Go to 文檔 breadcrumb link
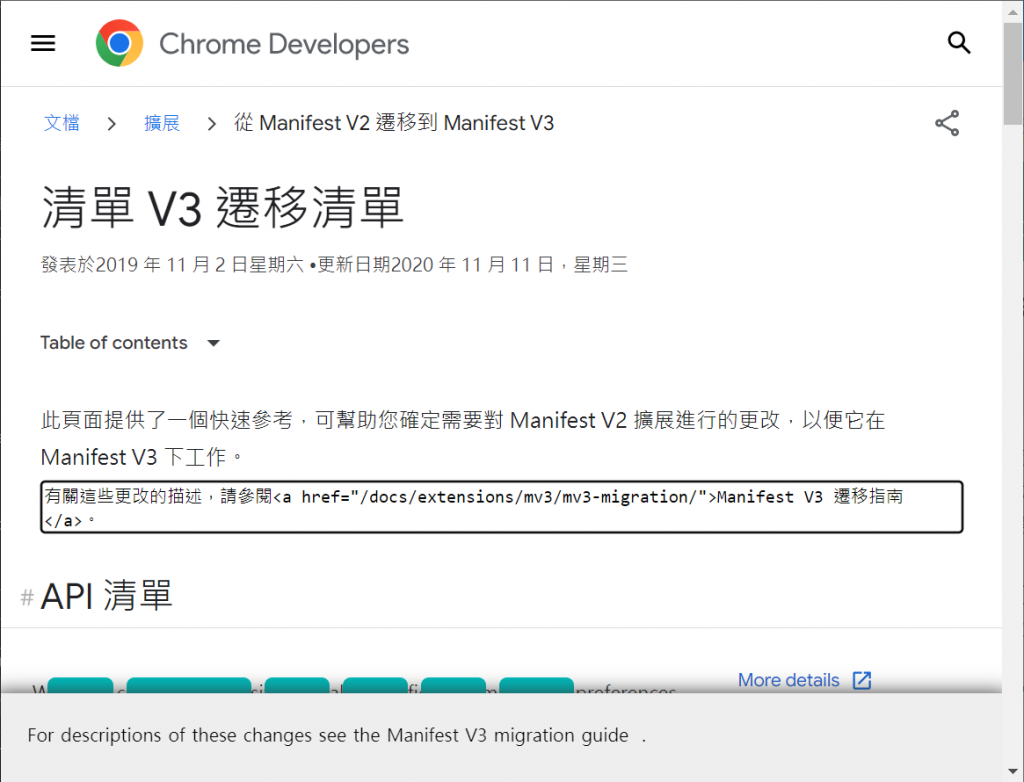The height and width of the screenshot is (782, 1024). click(x=61, y=123)
